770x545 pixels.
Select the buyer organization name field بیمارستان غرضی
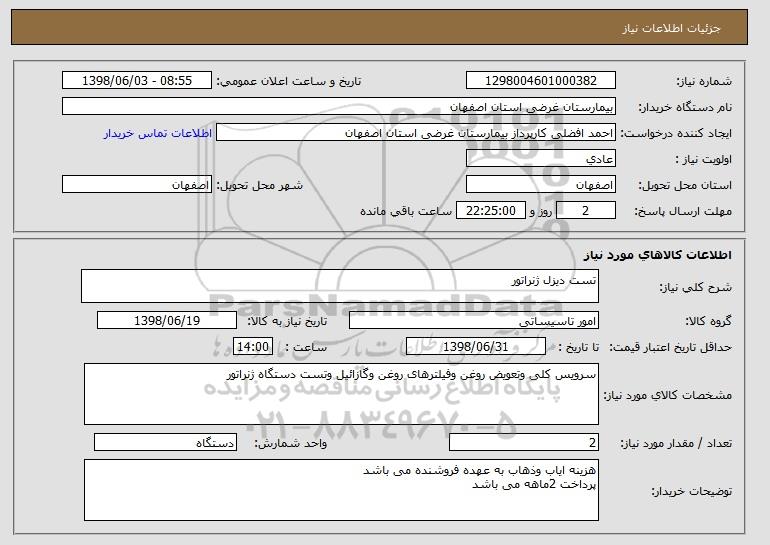pyautogui.click(x=339, y=107)
